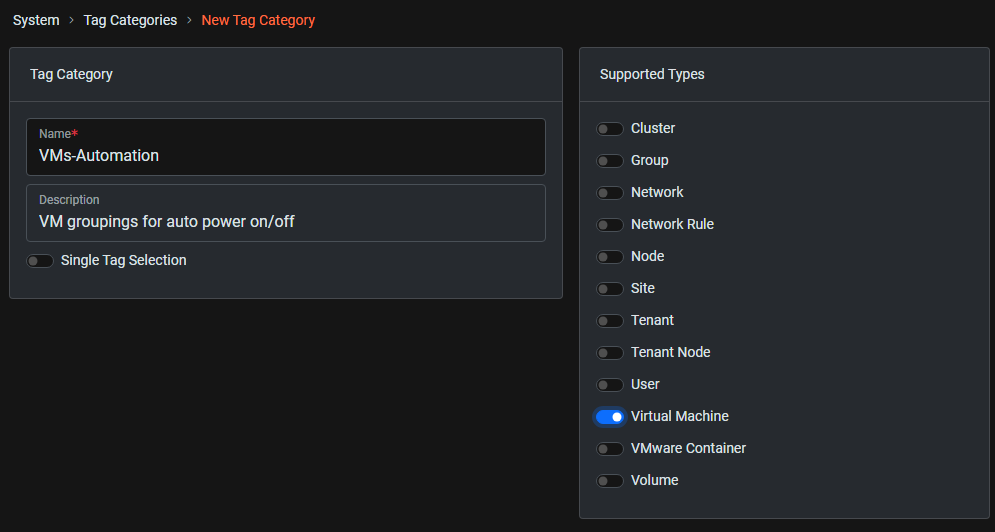Click the Tag Category panel heading
995x532 pixels.
71,74
